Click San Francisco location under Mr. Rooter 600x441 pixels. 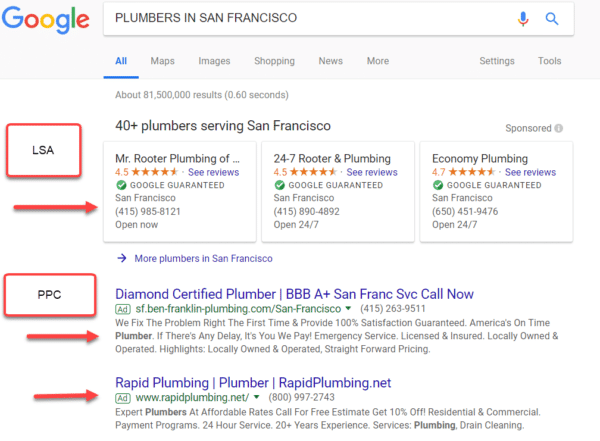pos(145,198)
